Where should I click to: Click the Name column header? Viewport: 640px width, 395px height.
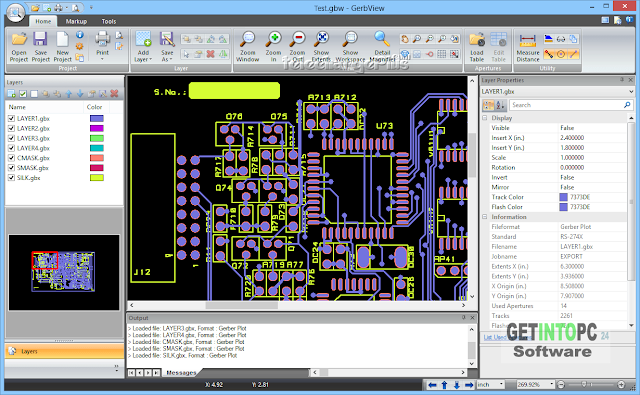tap(44, 107)
